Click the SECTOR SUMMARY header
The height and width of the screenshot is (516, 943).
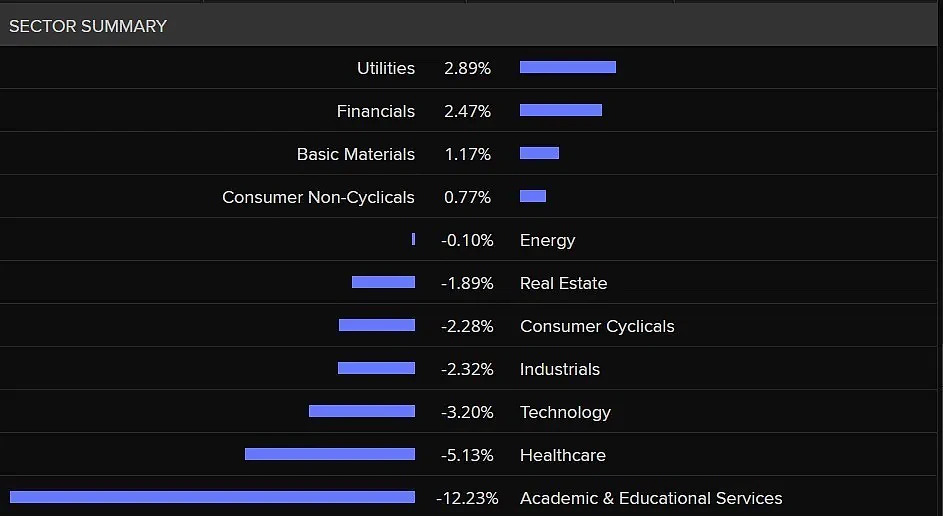(88, 26)
